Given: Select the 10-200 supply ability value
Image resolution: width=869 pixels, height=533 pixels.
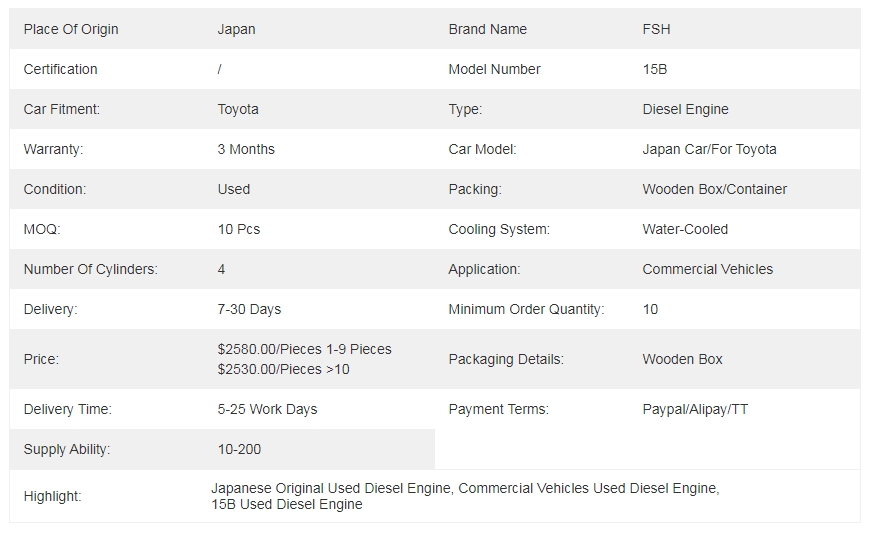Looking at the screenshot, I should (239, 449).
